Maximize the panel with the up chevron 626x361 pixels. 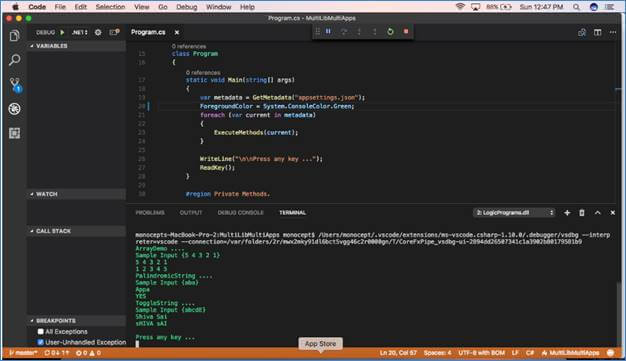coord(597,213)
